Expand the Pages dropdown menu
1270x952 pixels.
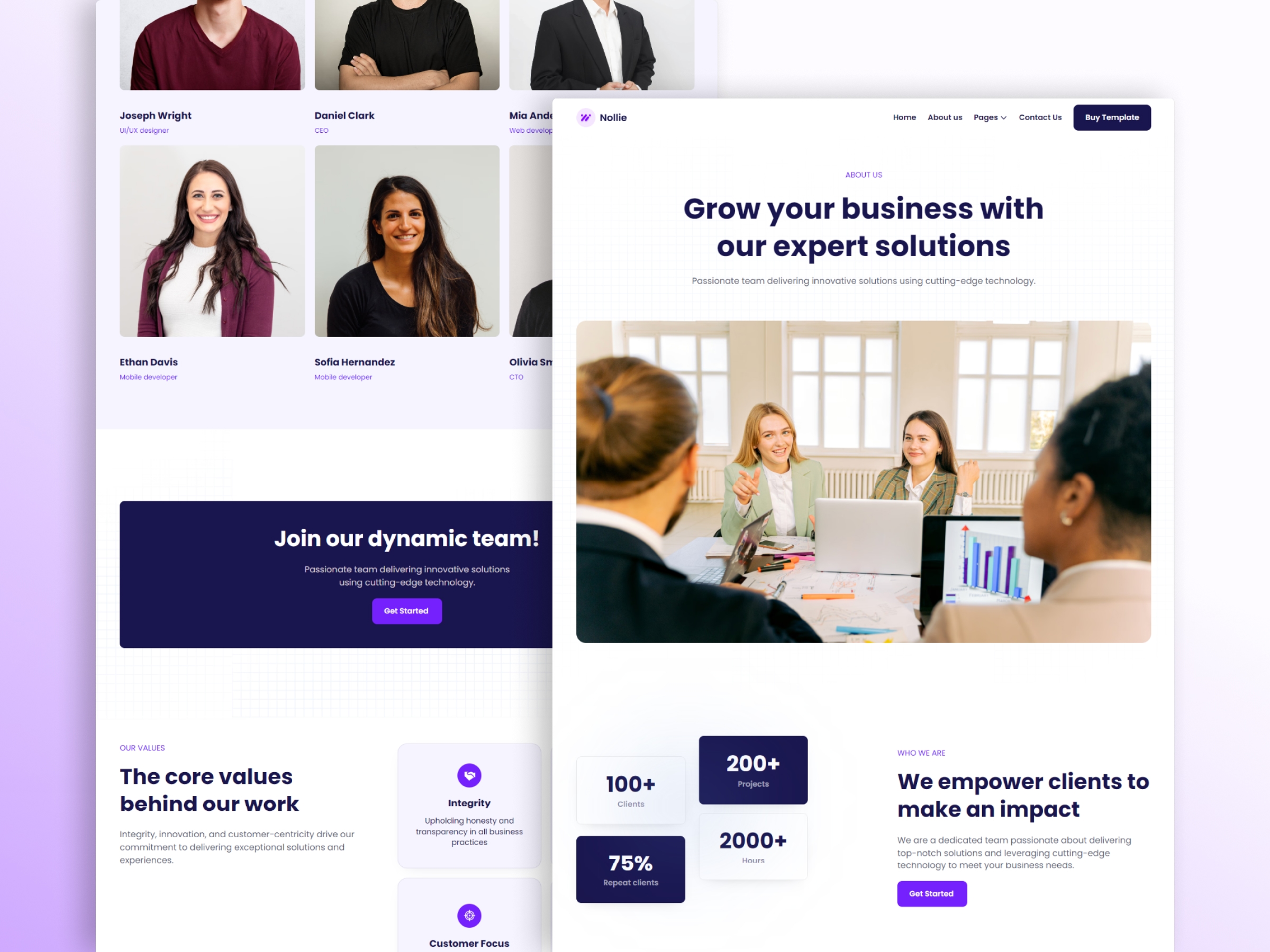989,118
